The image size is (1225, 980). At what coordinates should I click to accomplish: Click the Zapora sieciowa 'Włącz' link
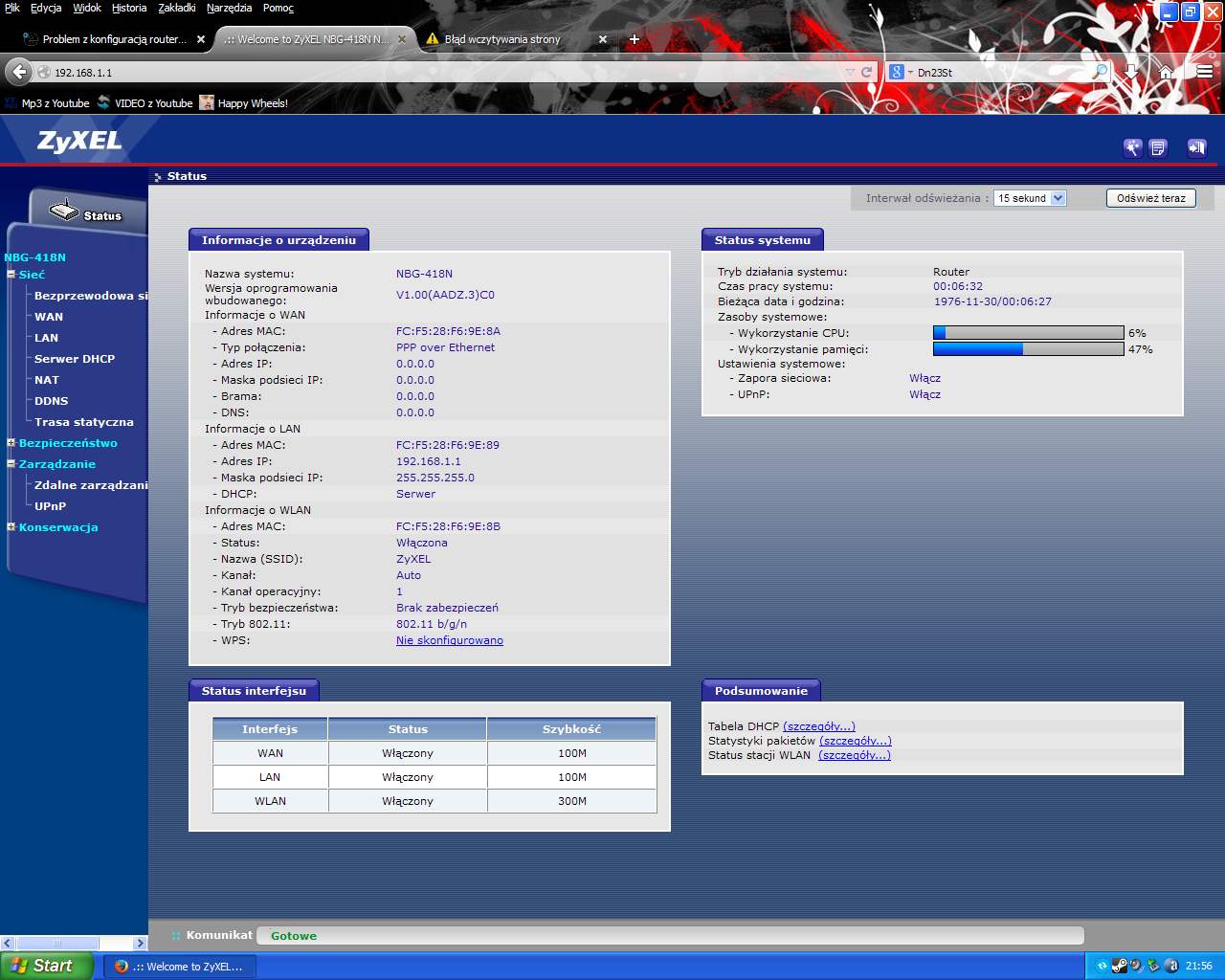pyautogui.click(x=925, y=378)
